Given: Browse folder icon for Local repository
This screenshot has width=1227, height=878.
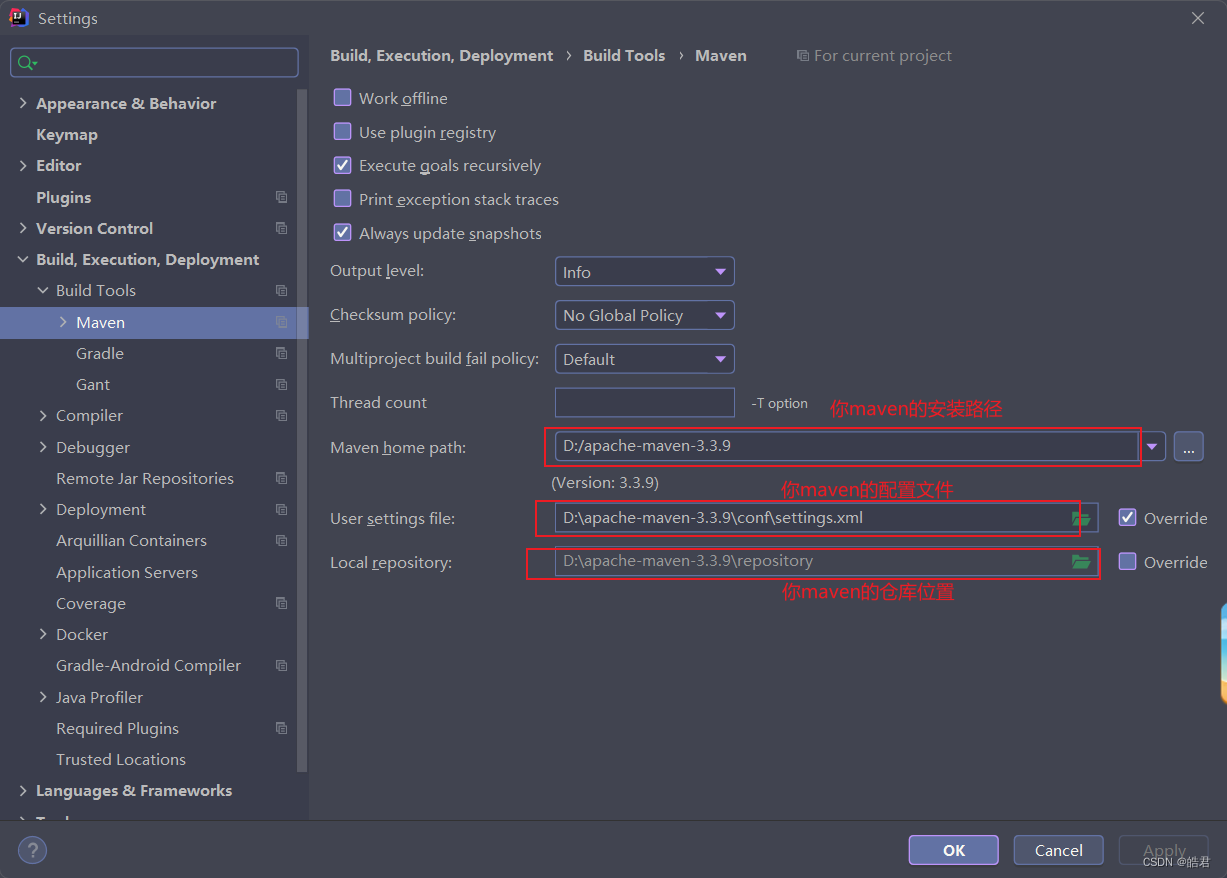Looking at the screenshot, I should click(x=1081, y=562).
